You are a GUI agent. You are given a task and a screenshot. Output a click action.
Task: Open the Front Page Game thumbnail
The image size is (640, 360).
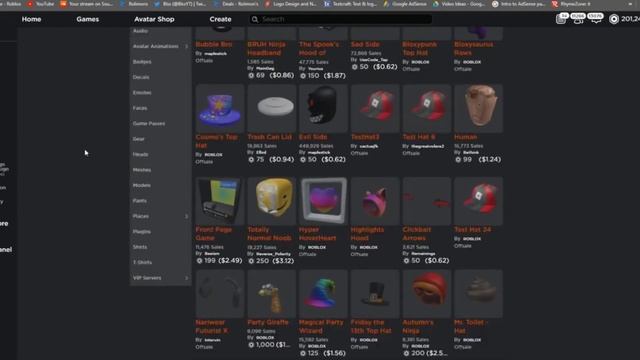coord(220,201)
